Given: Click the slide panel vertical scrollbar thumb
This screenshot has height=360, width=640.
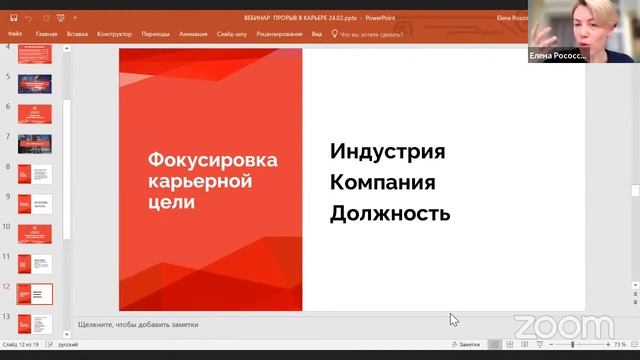Looking at the screenshot, I should point(67,169).
